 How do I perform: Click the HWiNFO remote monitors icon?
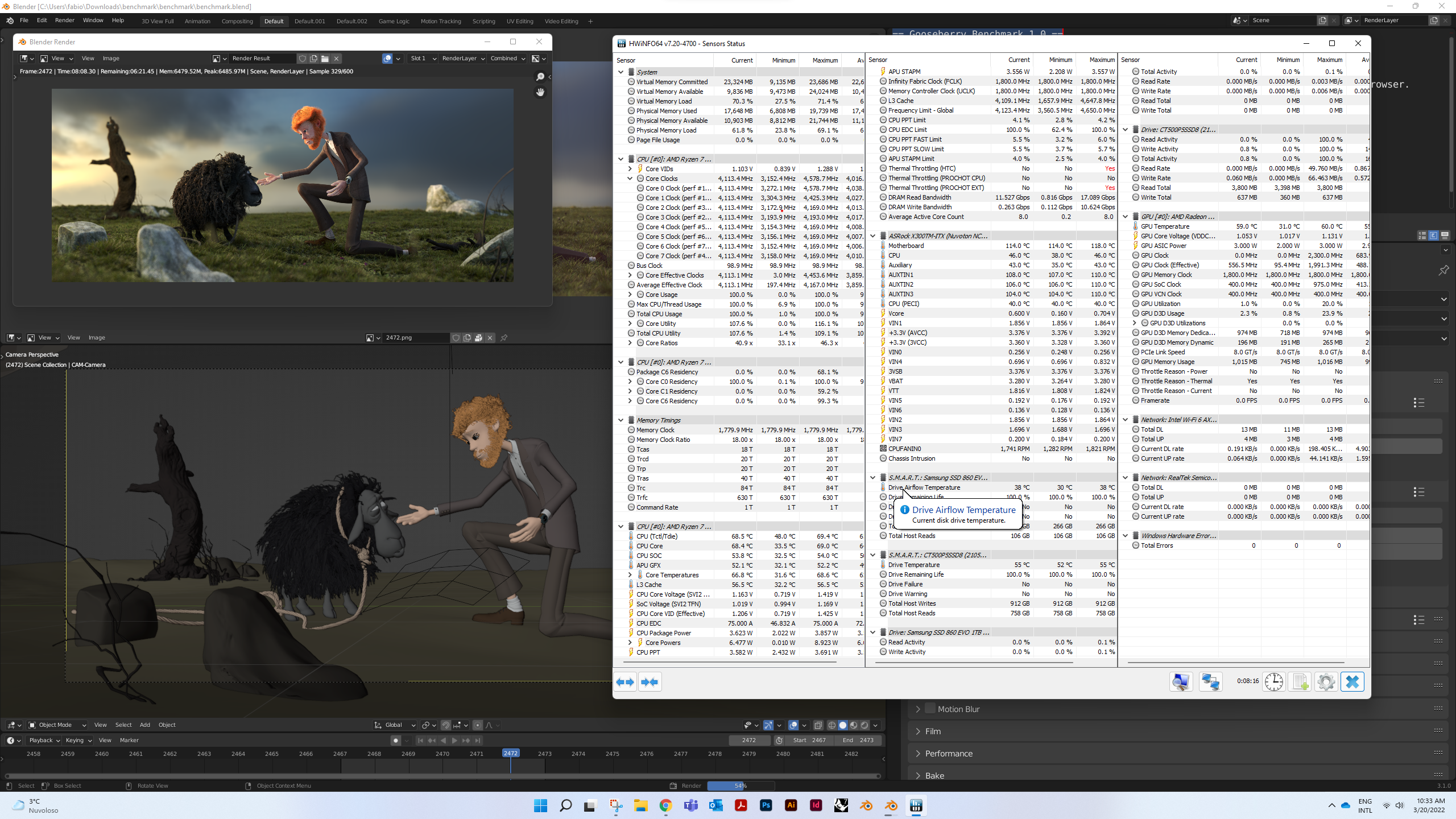[x=1210, y=681]
